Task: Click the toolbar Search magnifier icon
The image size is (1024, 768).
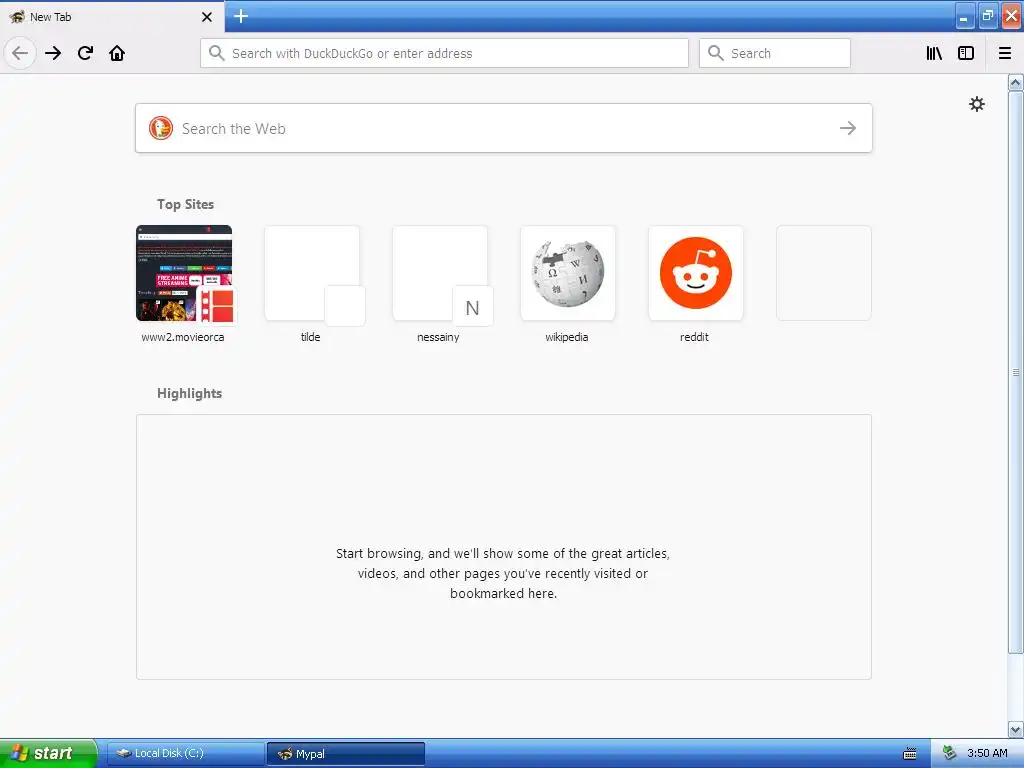Action: tap(716, 53)
